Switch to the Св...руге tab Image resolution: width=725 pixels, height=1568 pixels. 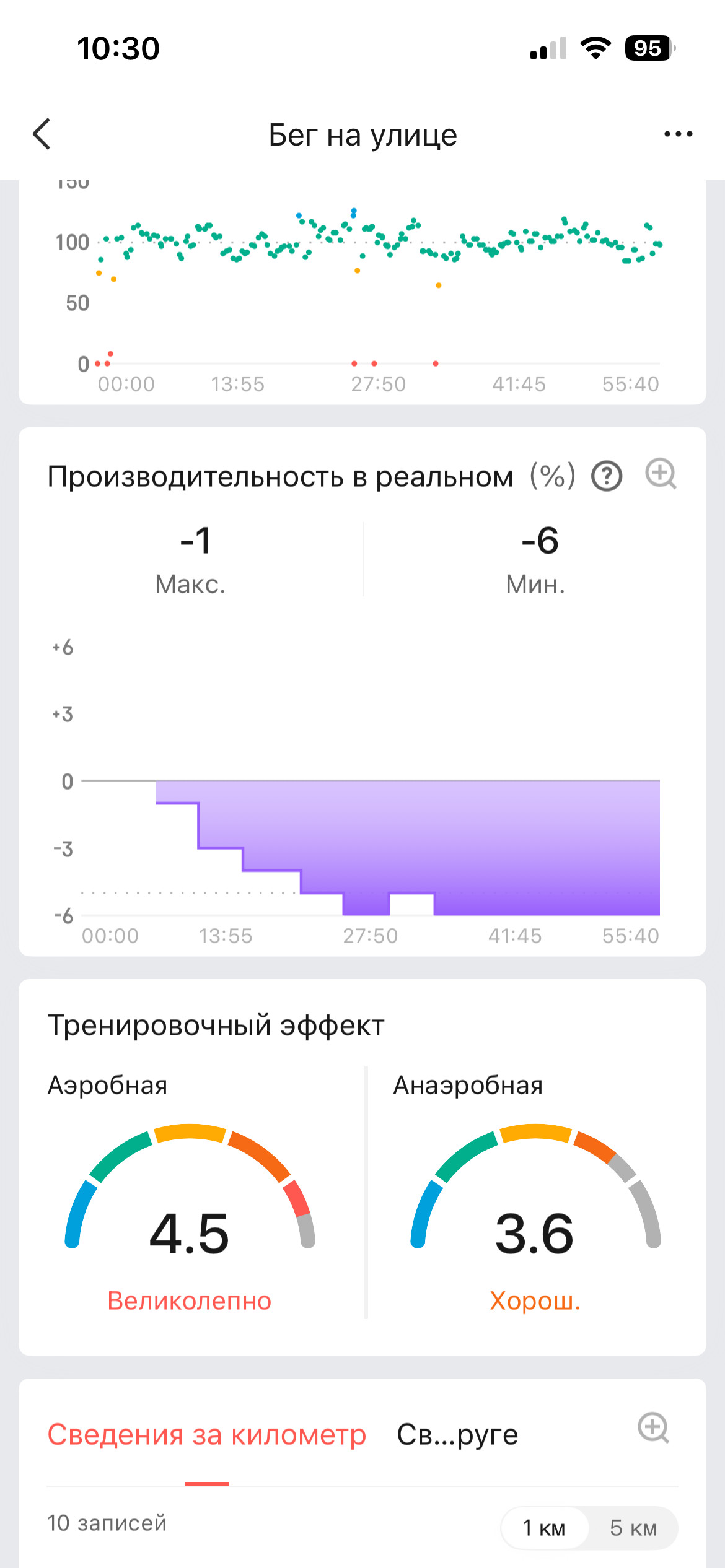(457, 1435)
